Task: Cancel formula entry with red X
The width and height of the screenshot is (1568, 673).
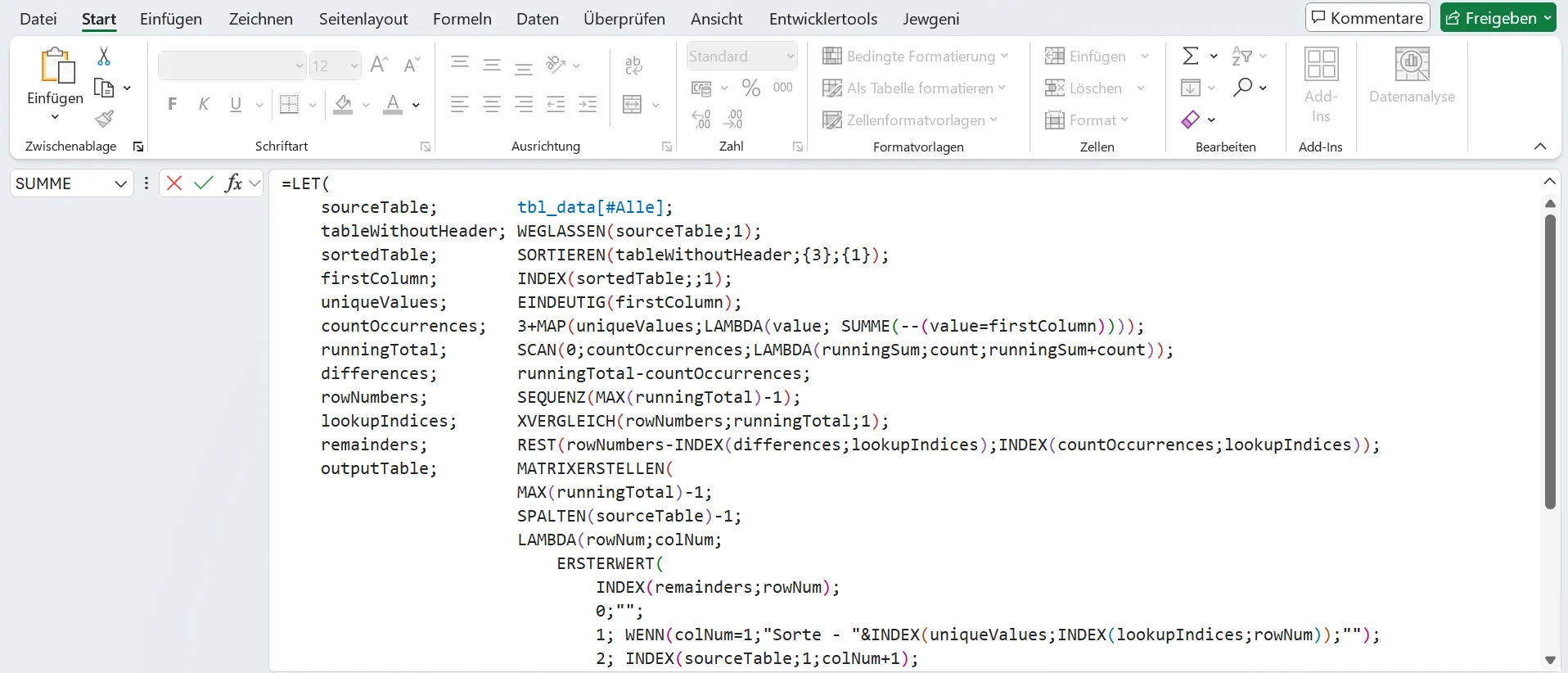Action: (173, 183)
